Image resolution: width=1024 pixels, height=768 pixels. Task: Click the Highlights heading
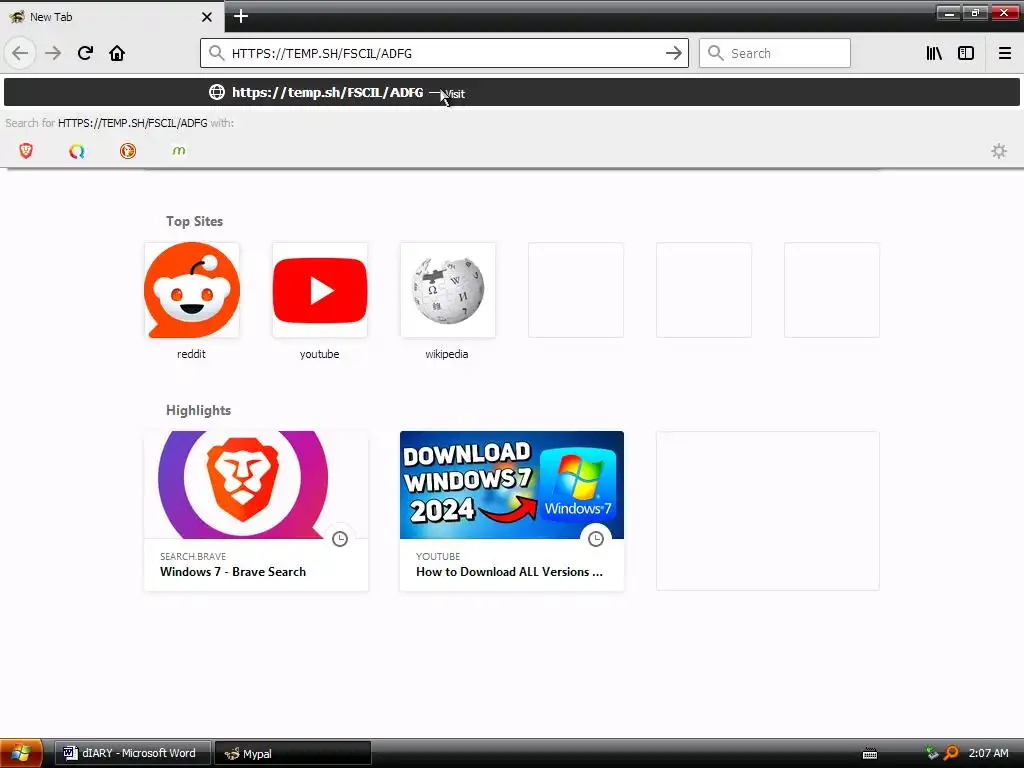point(199,410)
